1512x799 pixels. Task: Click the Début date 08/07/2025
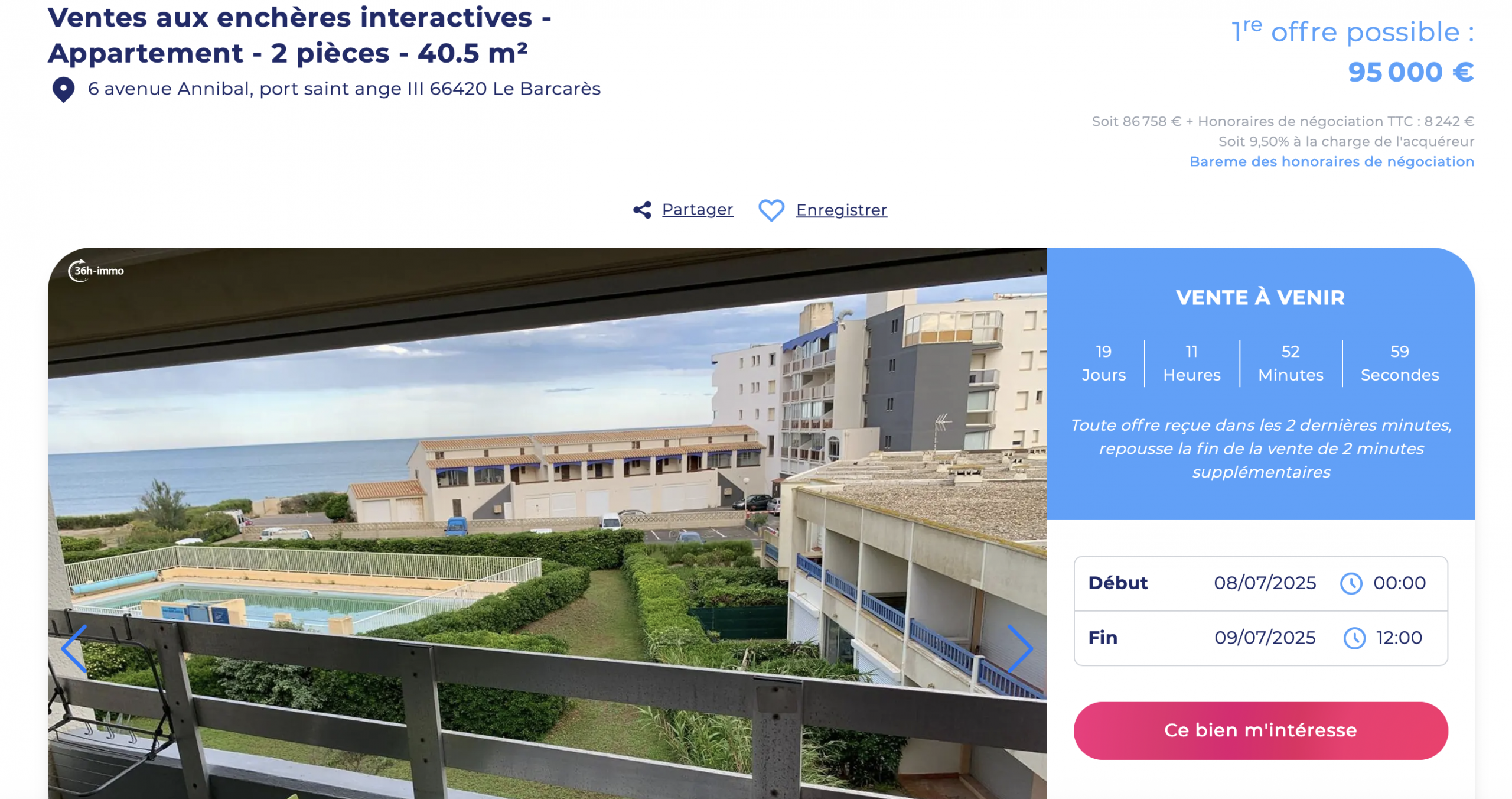click(1265, 583)
